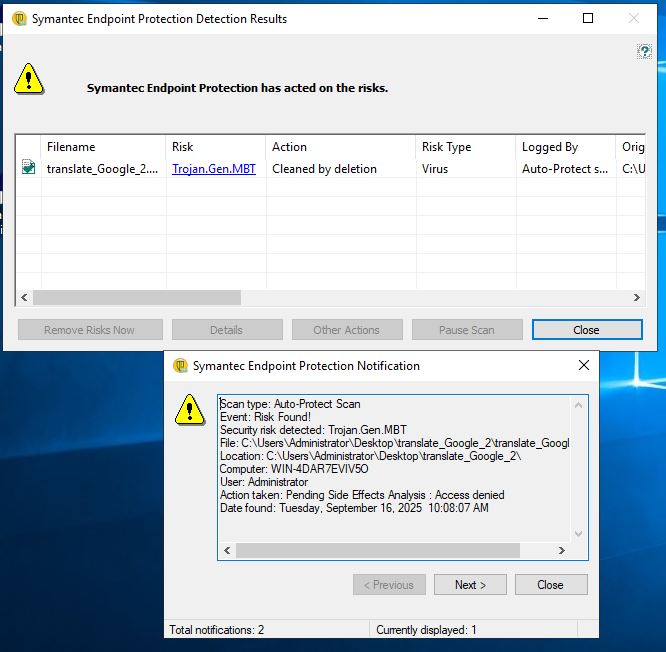The height and width of the screenshot is (652, 666).
Task: Sort by the Action column header
Action: [341, 147]
